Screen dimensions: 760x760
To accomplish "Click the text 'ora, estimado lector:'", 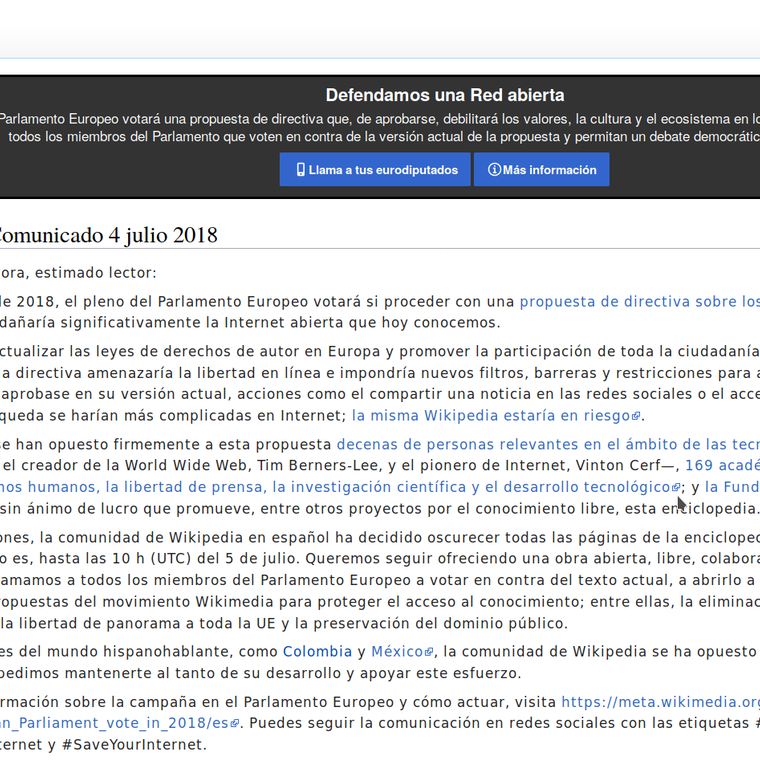I will point(78,273).
